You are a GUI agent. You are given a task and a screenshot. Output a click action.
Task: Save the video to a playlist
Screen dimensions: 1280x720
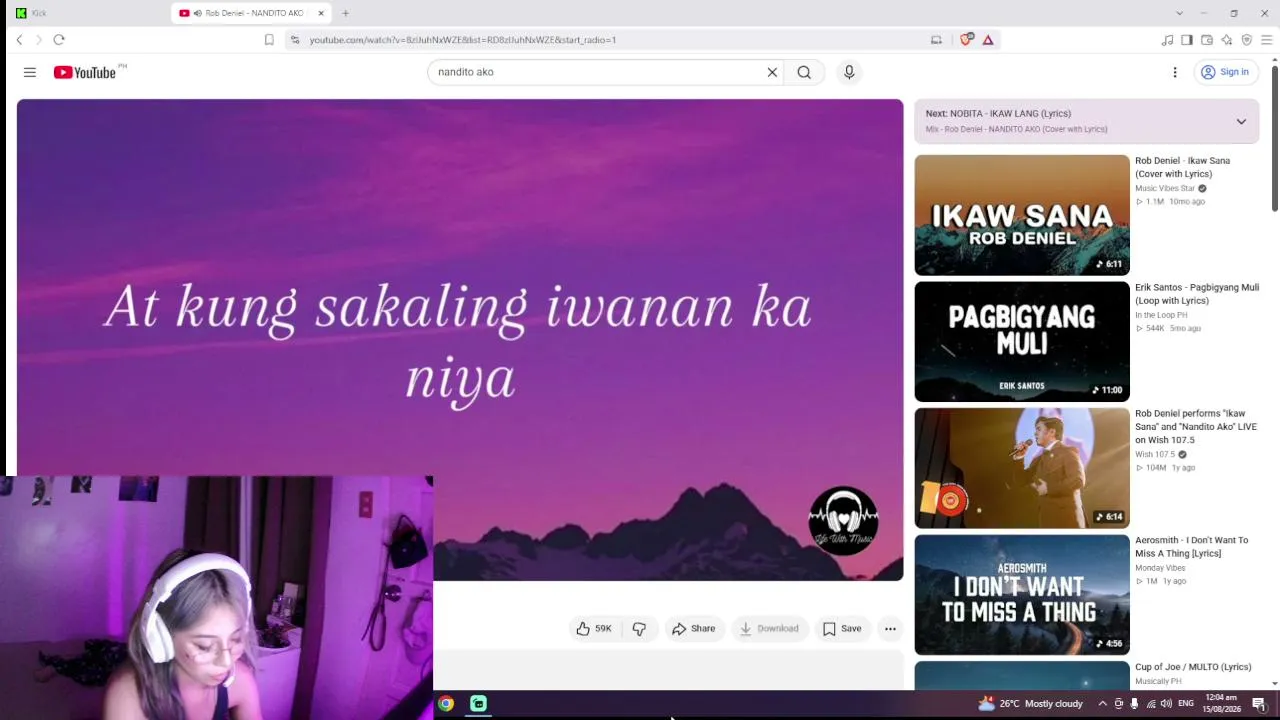coord(842,629)
